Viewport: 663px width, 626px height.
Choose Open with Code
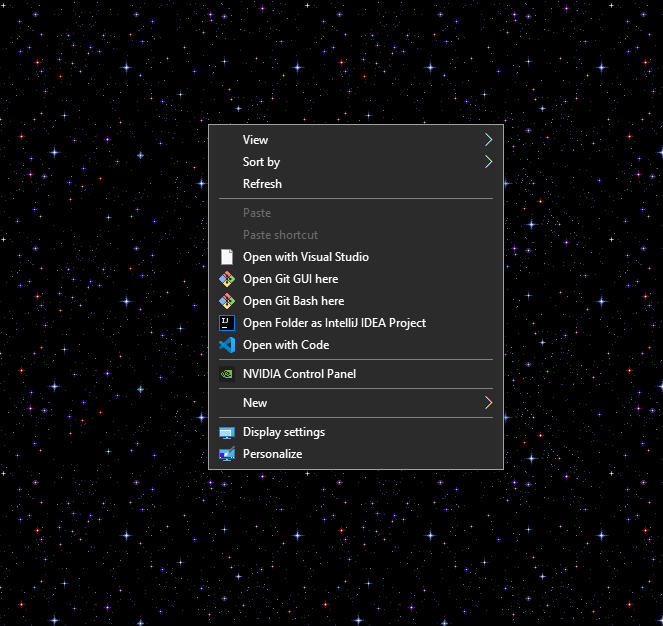(356, 345)
